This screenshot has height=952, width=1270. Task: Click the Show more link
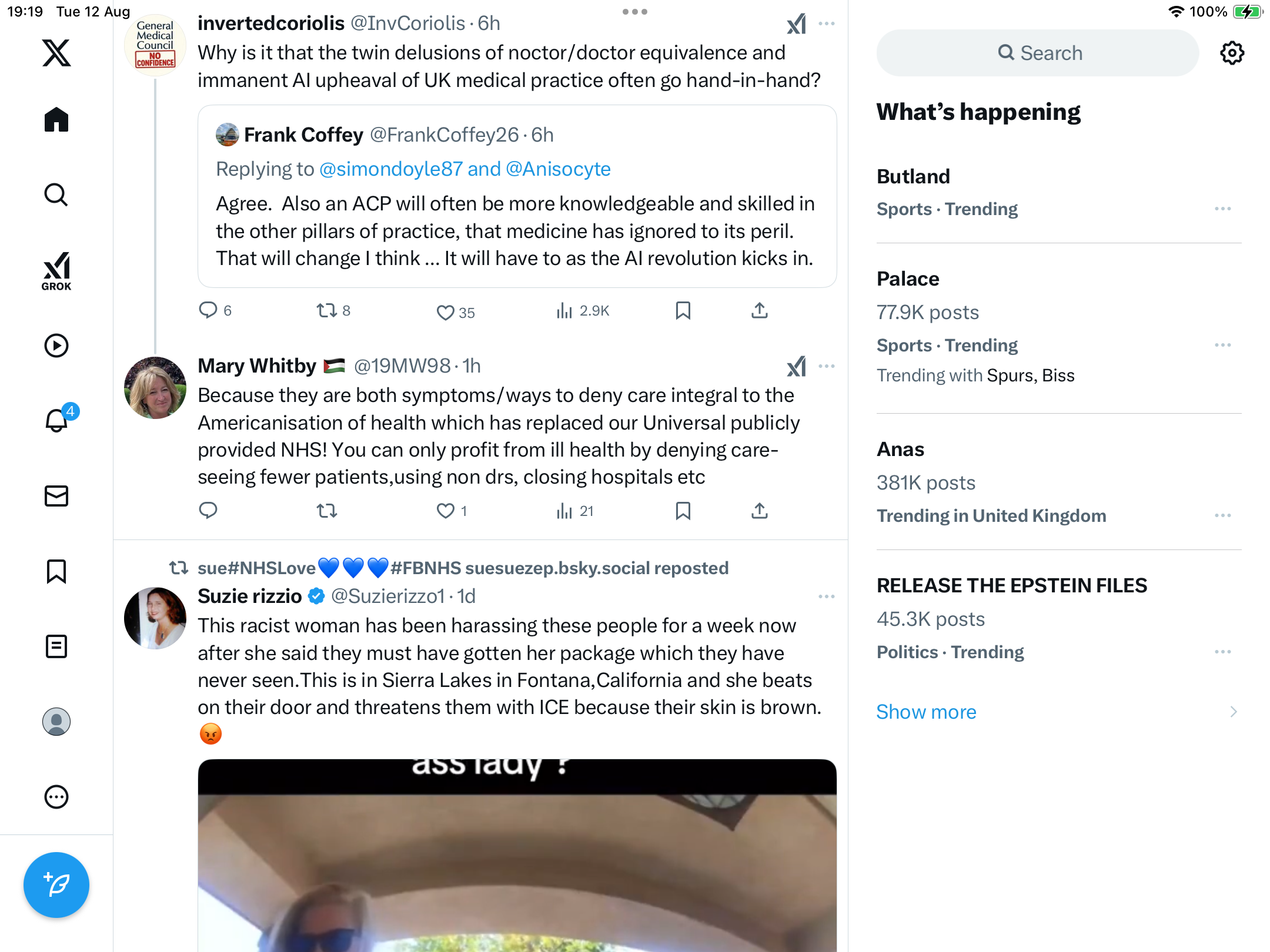[x=926, y=712]
